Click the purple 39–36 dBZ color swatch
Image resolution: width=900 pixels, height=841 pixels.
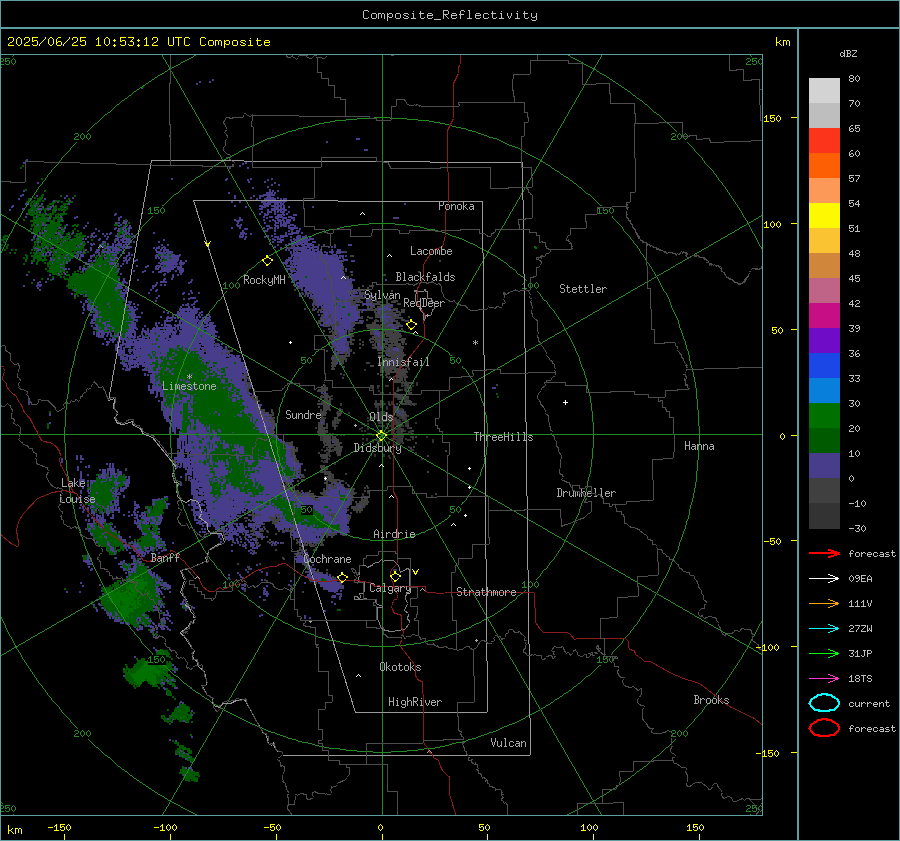point(824,340)
